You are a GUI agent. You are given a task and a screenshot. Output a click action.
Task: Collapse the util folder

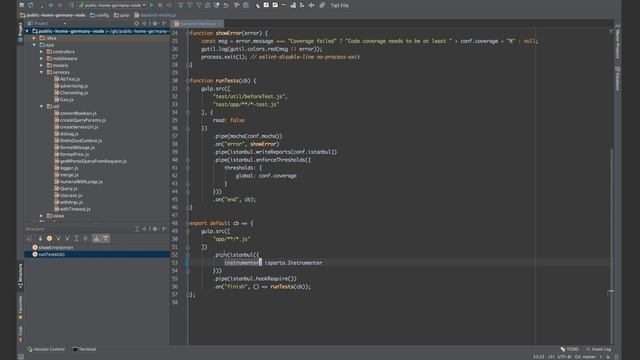[41, 106]
